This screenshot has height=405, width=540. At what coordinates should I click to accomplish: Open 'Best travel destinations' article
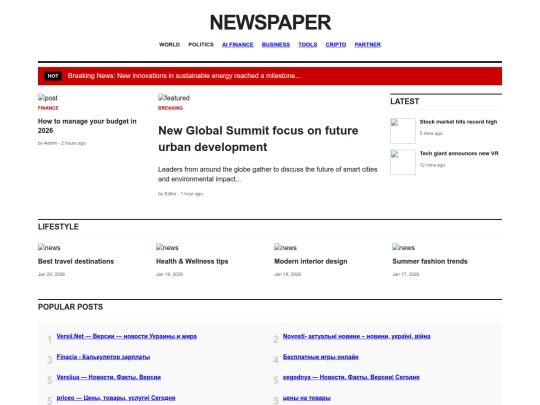(76, 261)
